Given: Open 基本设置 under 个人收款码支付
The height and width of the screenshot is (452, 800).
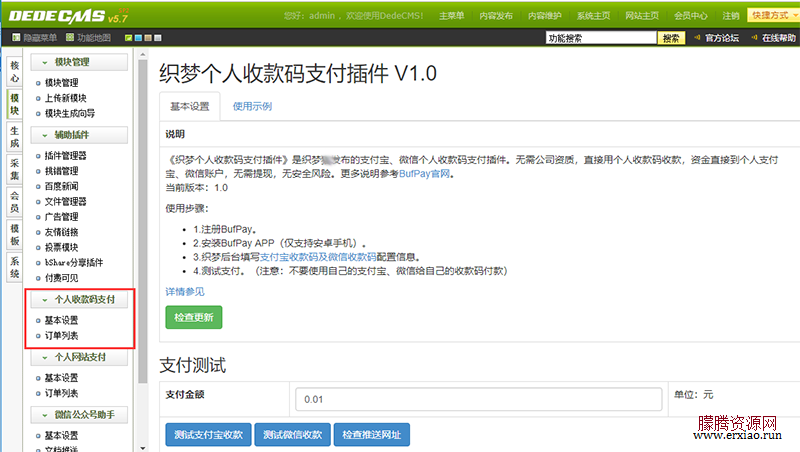Looking at the screenshot, I should coord(61,320).
